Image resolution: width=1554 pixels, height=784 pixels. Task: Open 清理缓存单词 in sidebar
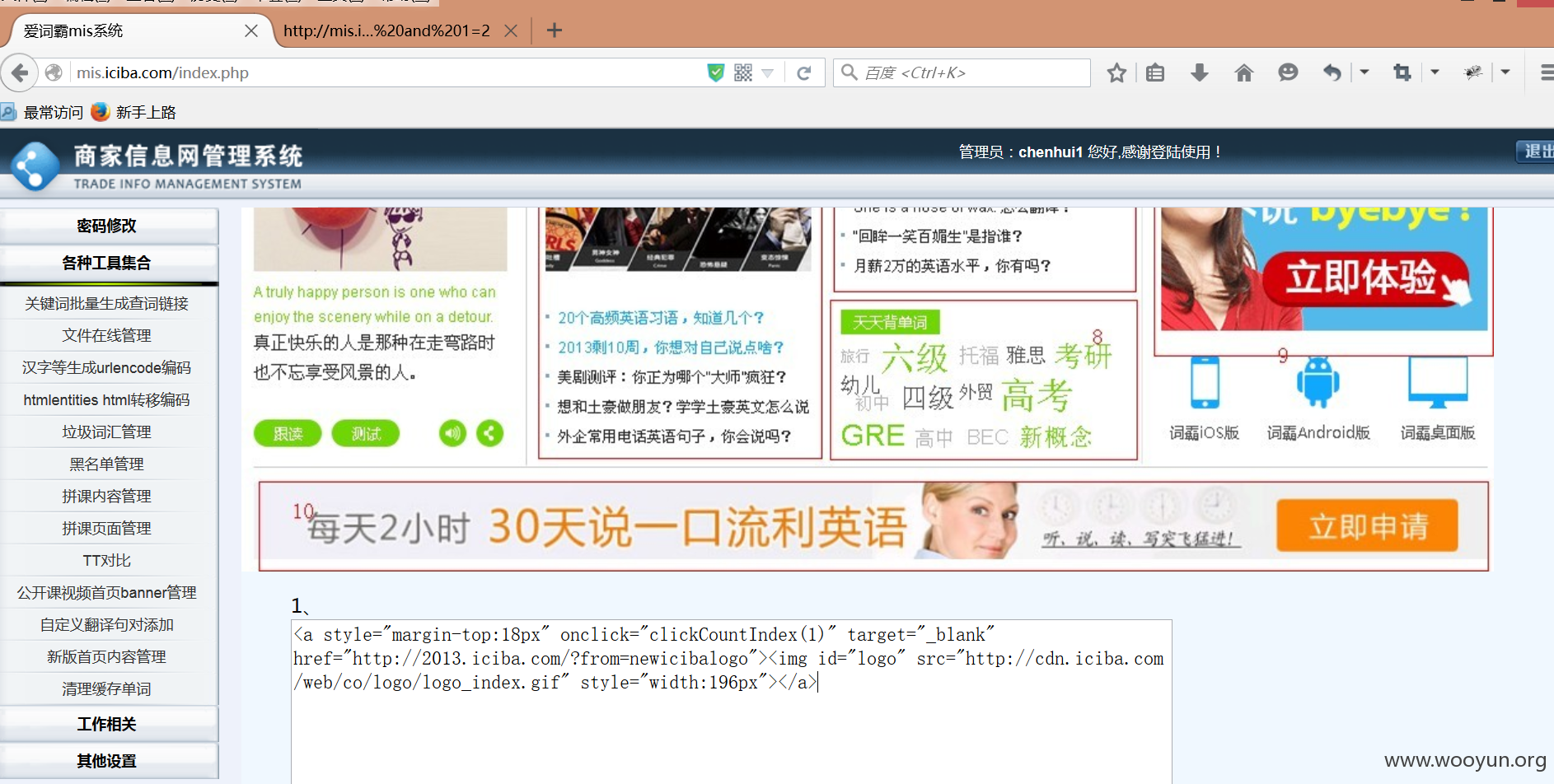107,689
